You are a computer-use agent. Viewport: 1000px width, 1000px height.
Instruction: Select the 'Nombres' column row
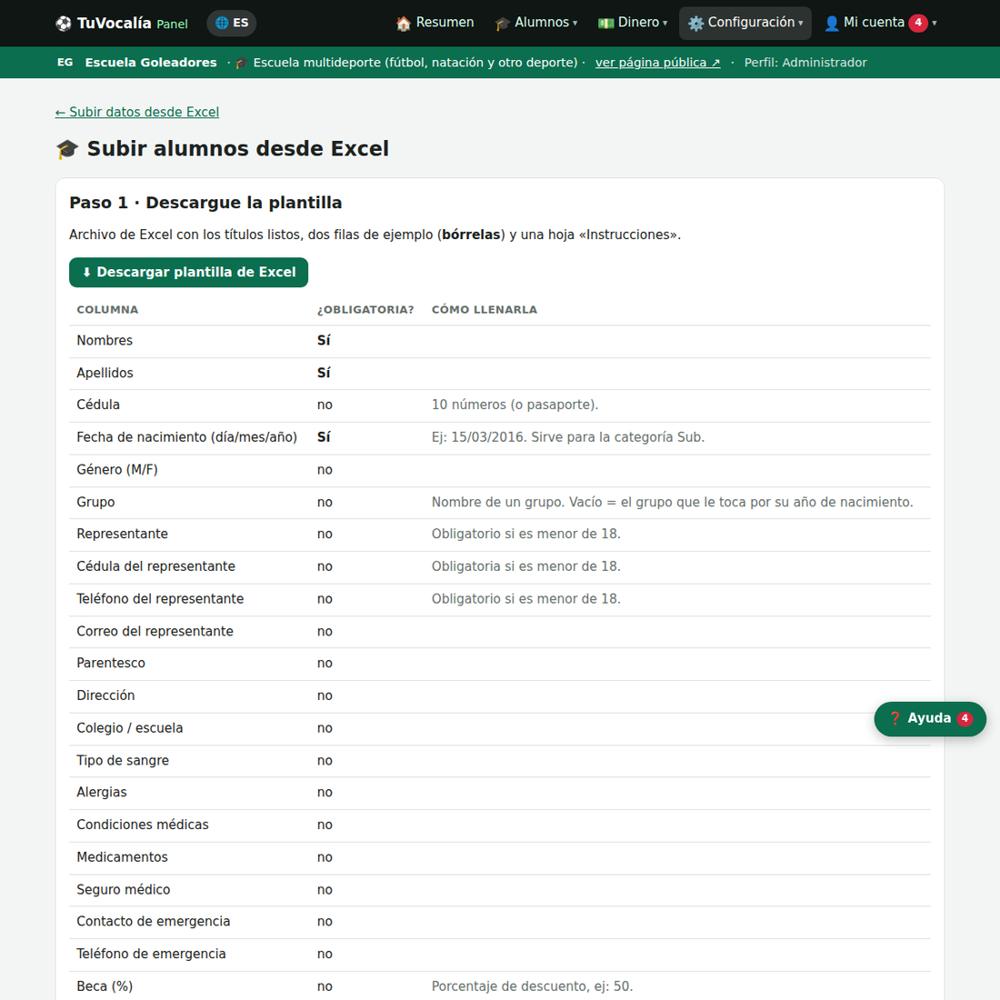(x=499, y=341)
